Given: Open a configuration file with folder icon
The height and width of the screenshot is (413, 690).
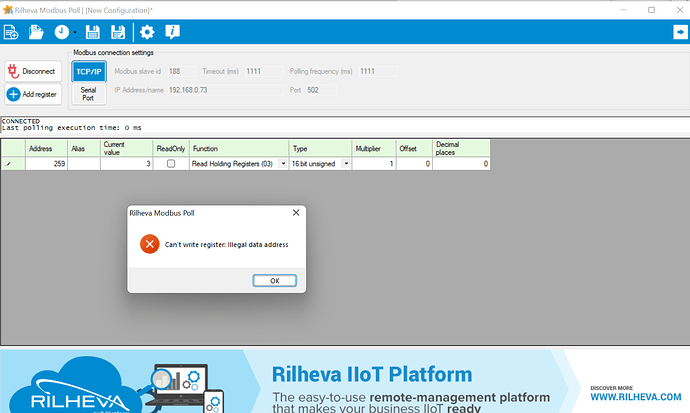Looking at the screenshot, I should [x=36, y=32].
